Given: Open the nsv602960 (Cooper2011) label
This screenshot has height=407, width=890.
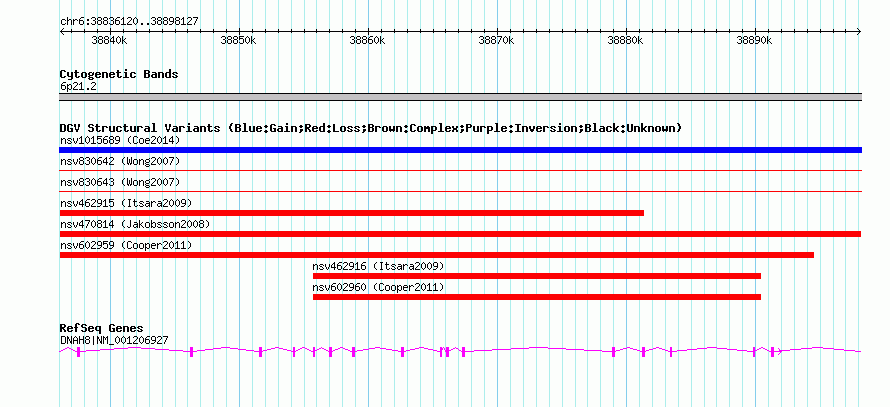Looking at the screenshot, I should point(378,287).
